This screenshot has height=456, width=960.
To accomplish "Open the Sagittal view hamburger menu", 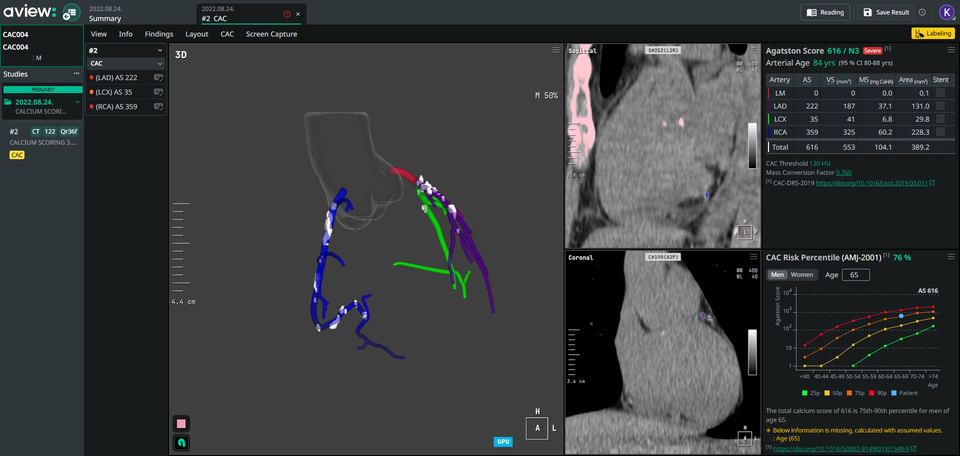I will point(753,50).
